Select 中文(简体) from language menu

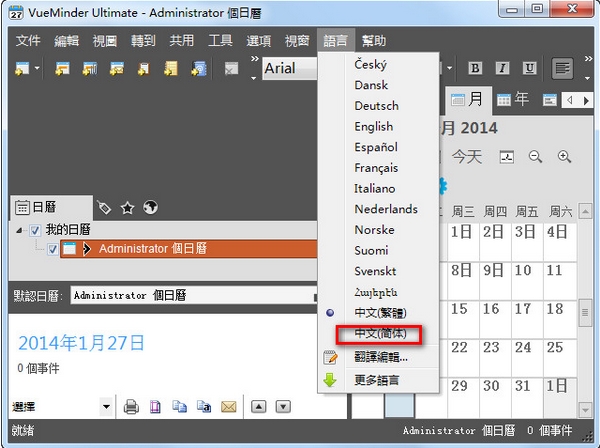(380, 334)
